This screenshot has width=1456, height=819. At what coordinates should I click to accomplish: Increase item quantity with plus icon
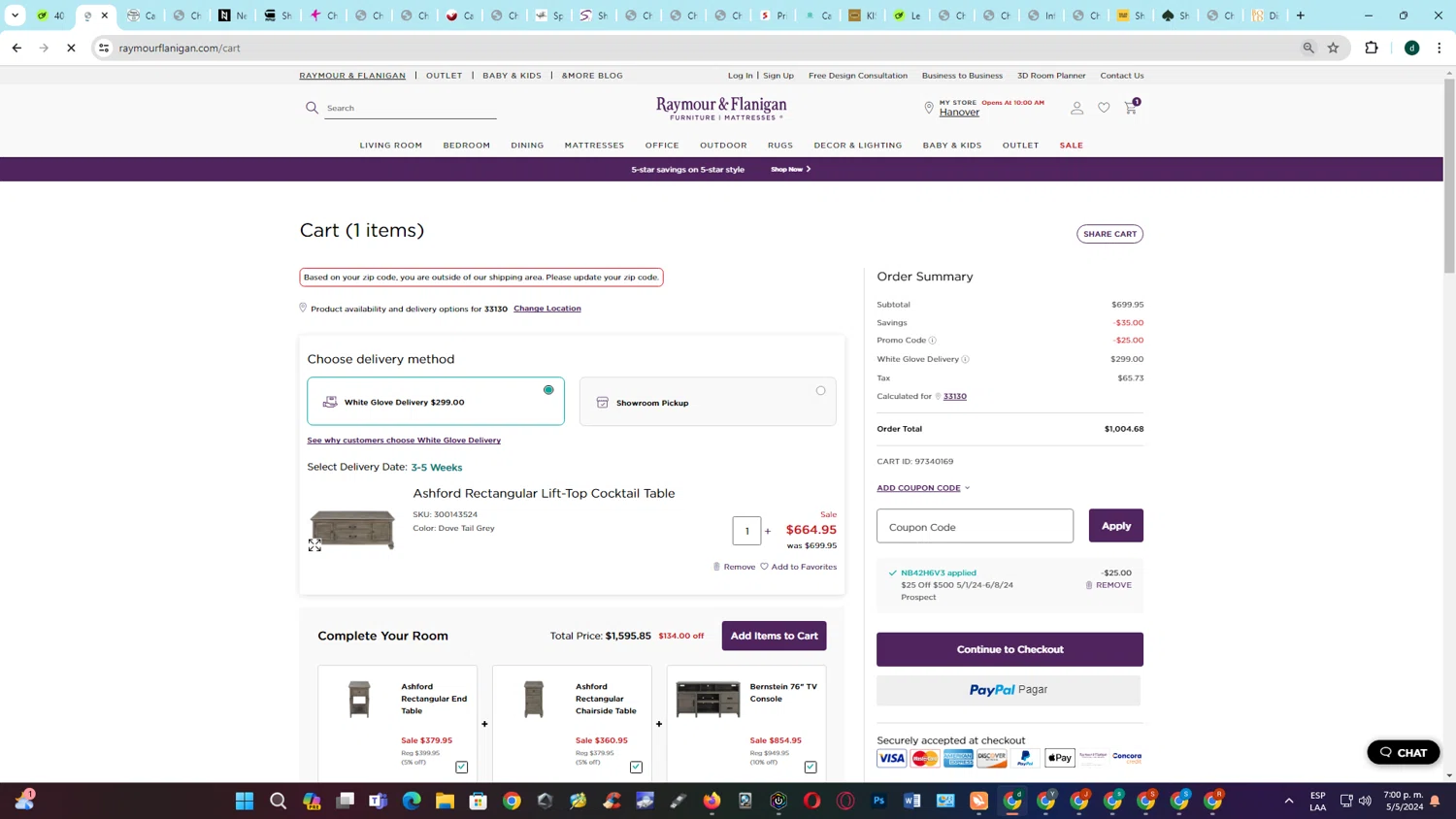[x=768, y=531]
